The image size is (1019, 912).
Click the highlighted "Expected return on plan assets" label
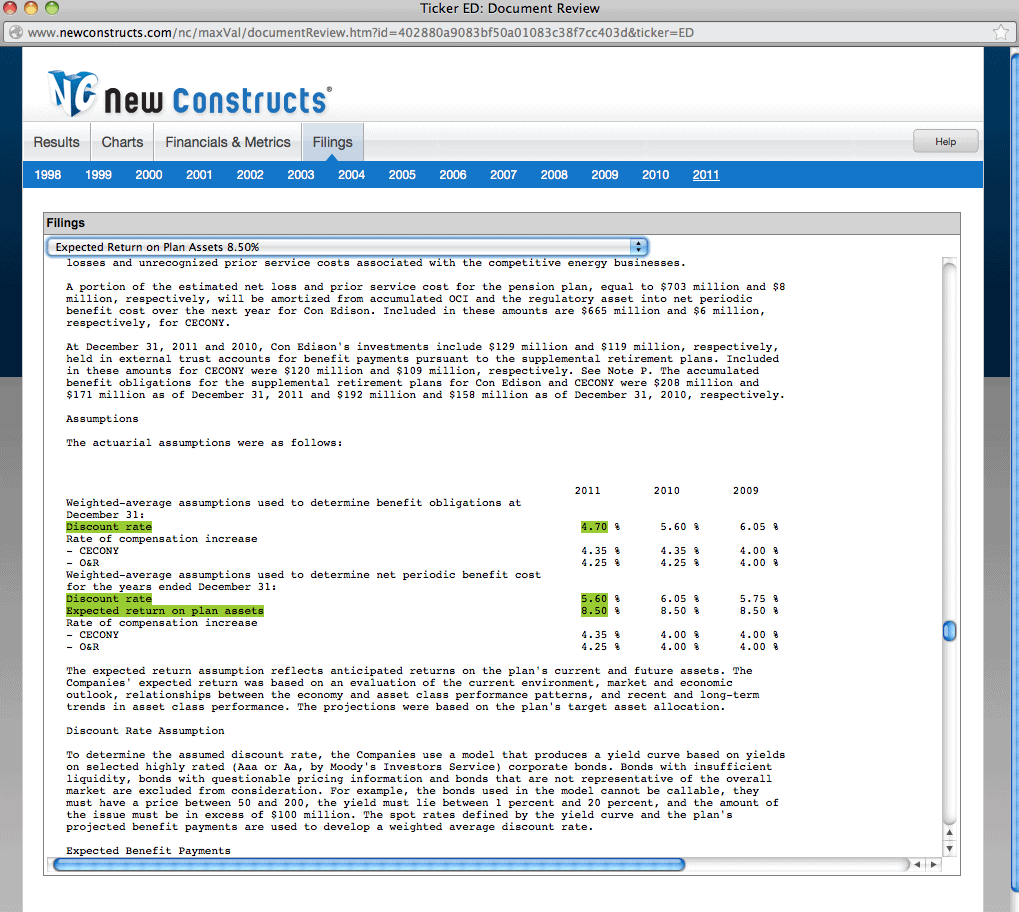click(x=165, y=610)
